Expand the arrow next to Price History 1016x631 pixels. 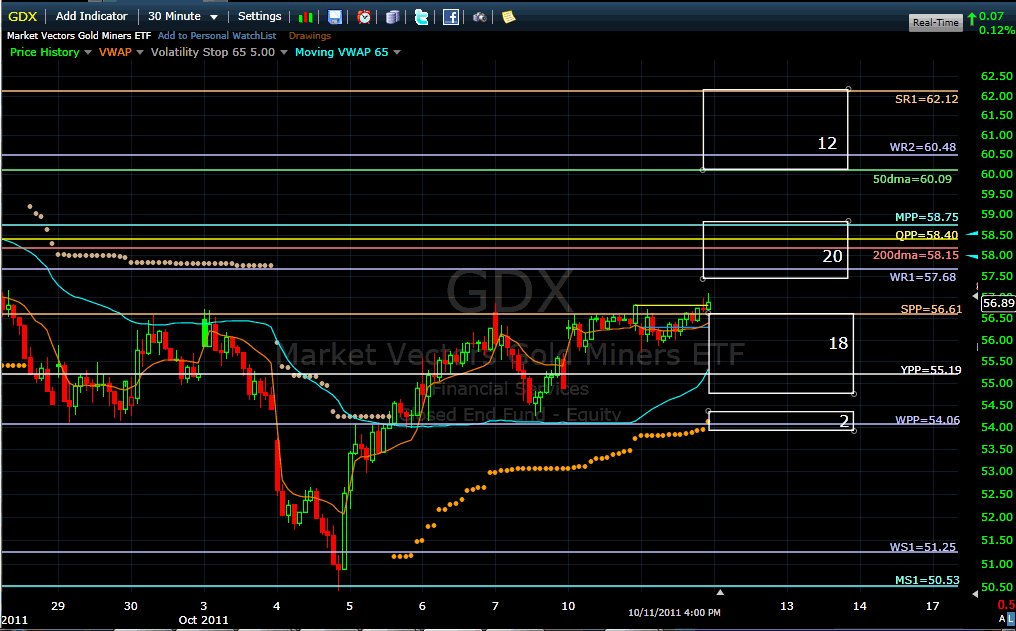coord(87,52)
